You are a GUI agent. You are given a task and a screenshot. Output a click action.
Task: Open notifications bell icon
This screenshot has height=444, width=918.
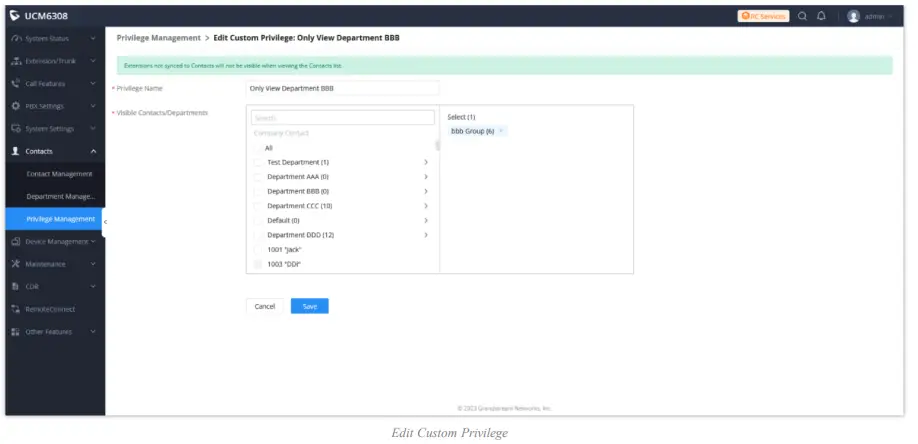821,16
